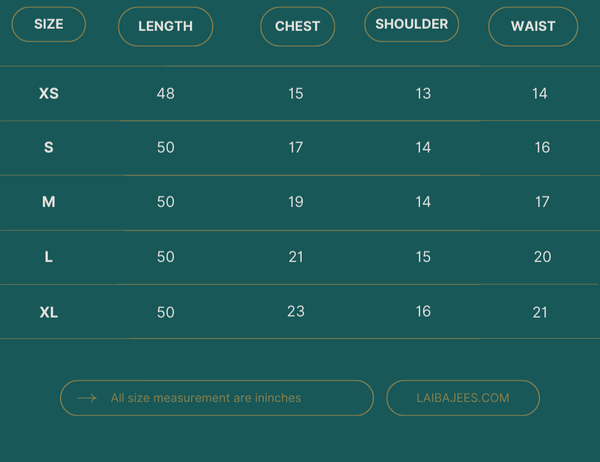This screenshot has width=600, height=462.
Task: Select the XL size row label
Action: pos(49,312)
